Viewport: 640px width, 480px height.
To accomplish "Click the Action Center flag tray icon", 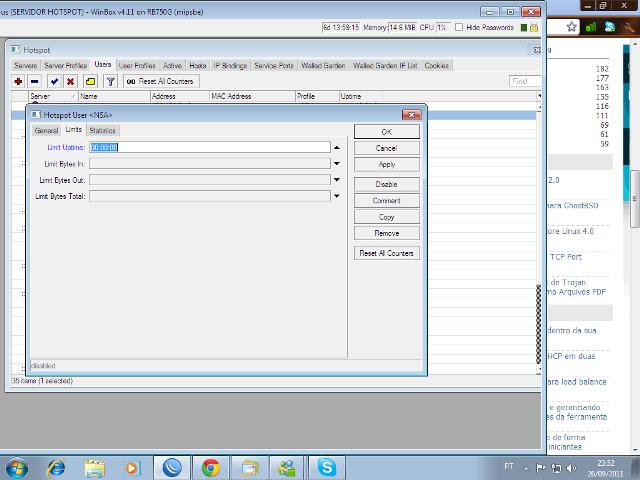I will click(541, 468).
